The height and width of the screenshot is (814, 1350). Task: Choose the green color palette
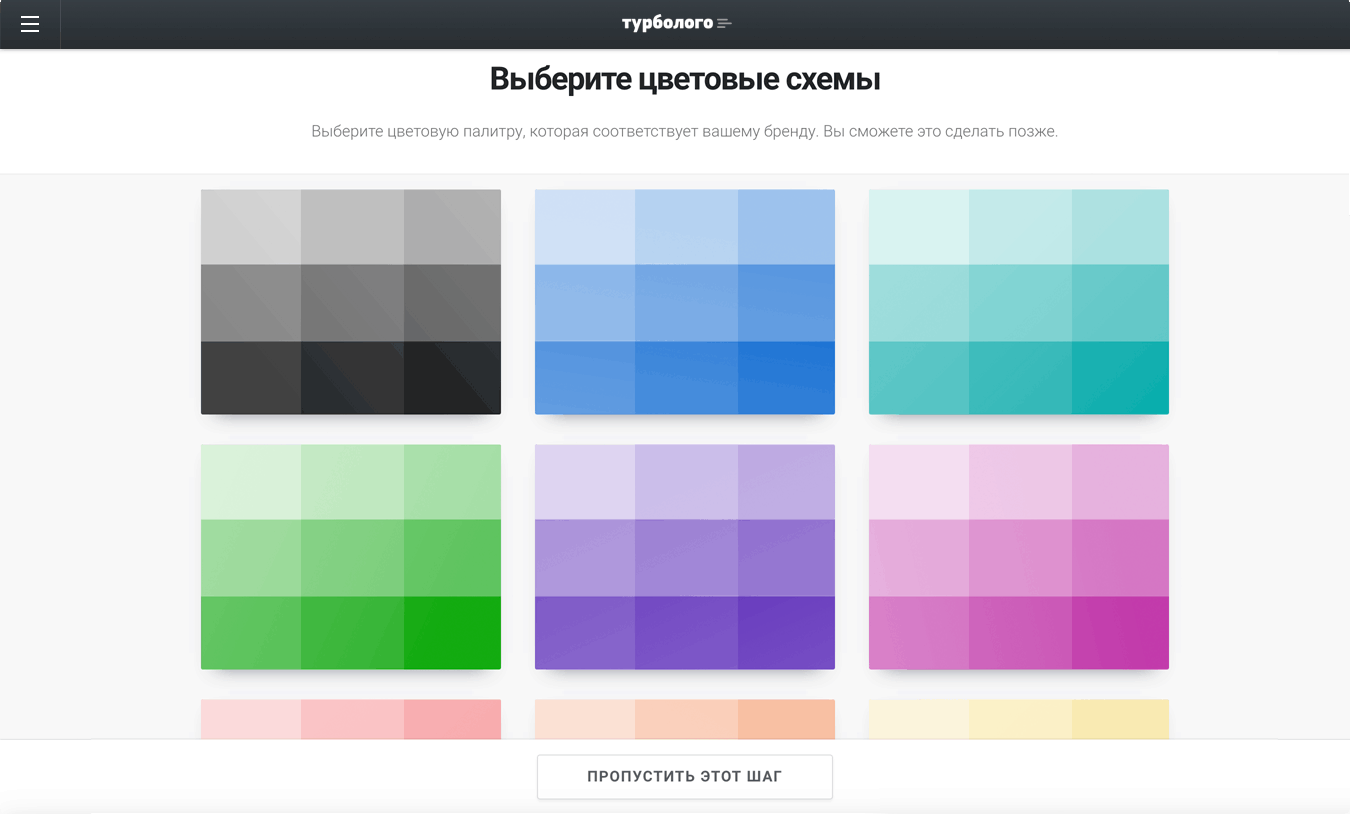pyautogui.click(x=351, y=557)
